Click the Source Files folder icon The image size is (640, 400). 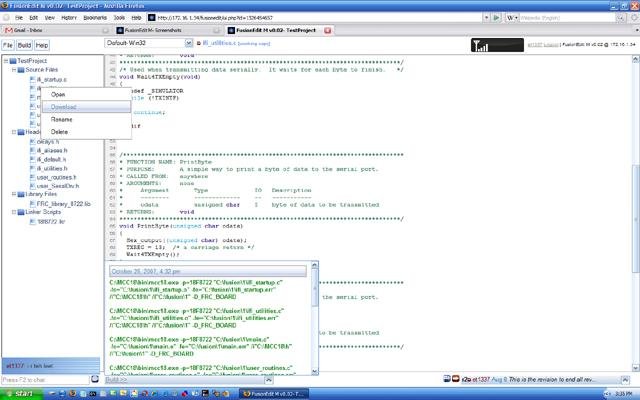[x=21, y=70]
